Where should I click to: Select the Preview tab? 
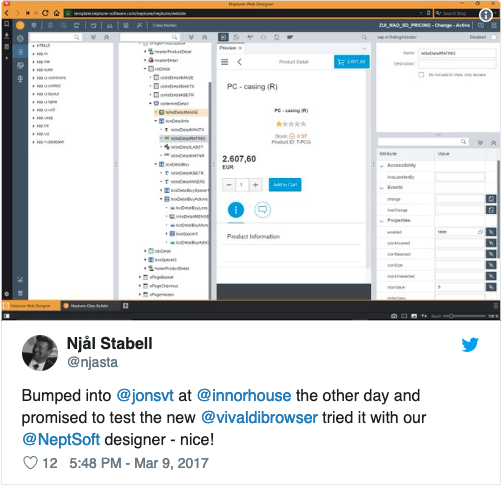pos(228,48)
